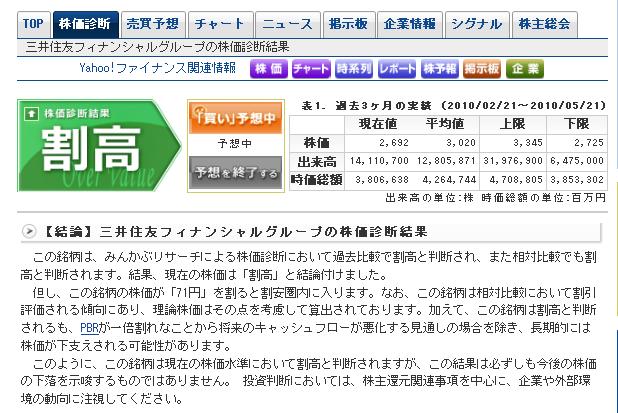Click the 三井住友フィナンシャルグループの株価診断結果 title bar
The width and height of the screenshot is (618, 413).
(157, 47)
